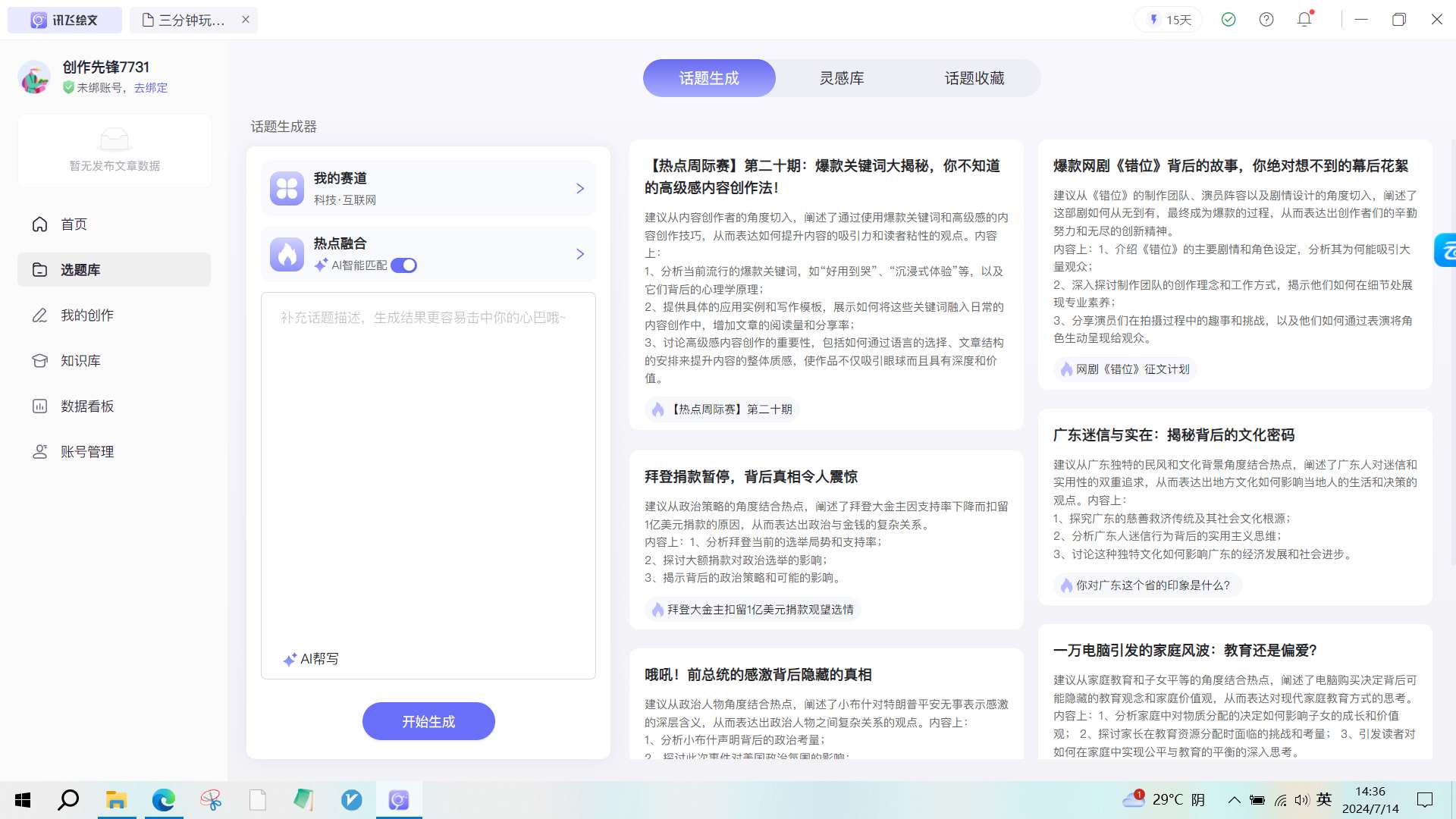The width and height of the screenshot is (1456, 819).
Task: Click the floating blue assistant icon at right edge
Action: tap(1445, 250)
